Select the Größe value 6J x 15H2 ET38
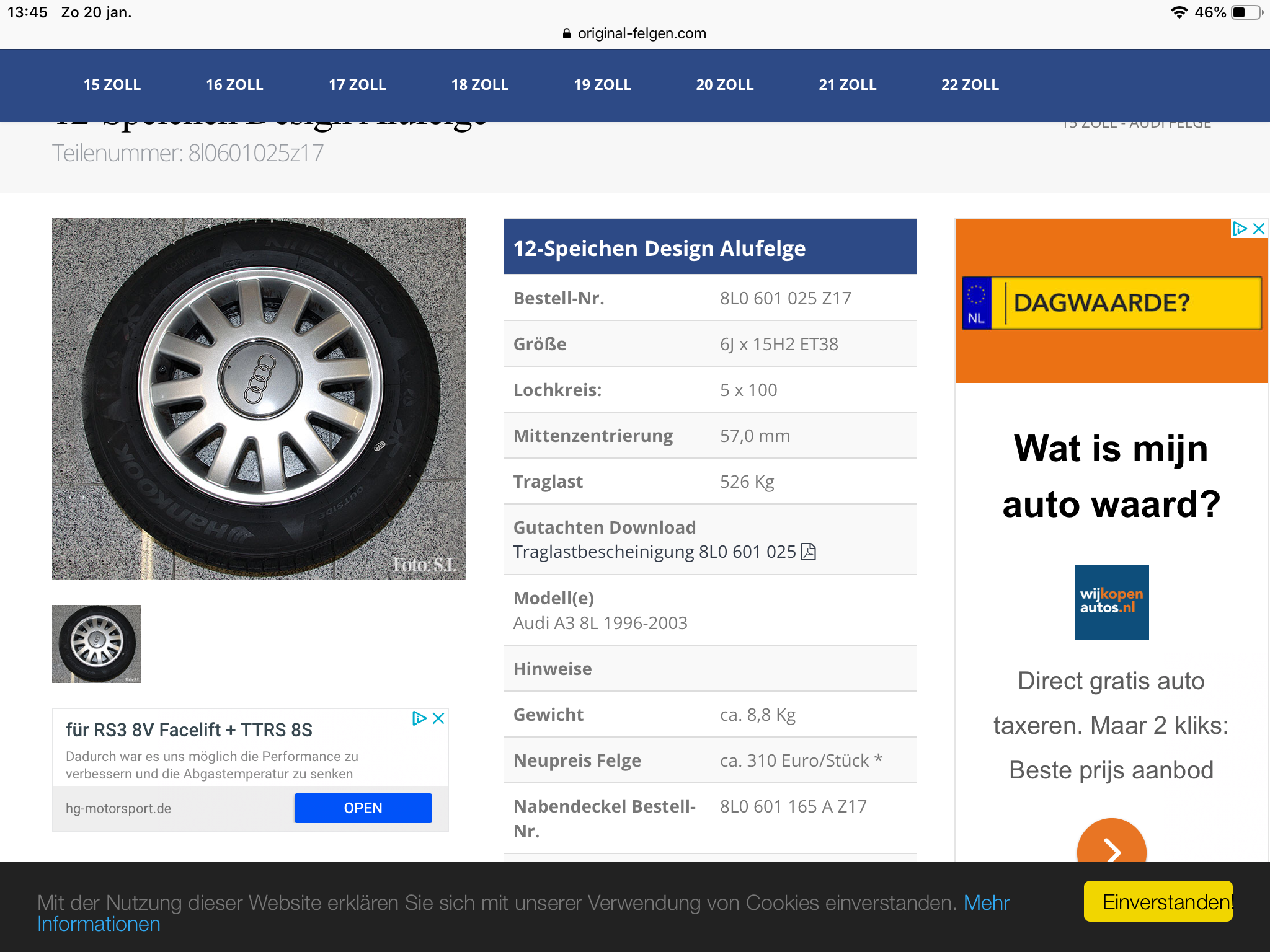The height and width of the screenshot is (952, 1270). click(779, 344)
